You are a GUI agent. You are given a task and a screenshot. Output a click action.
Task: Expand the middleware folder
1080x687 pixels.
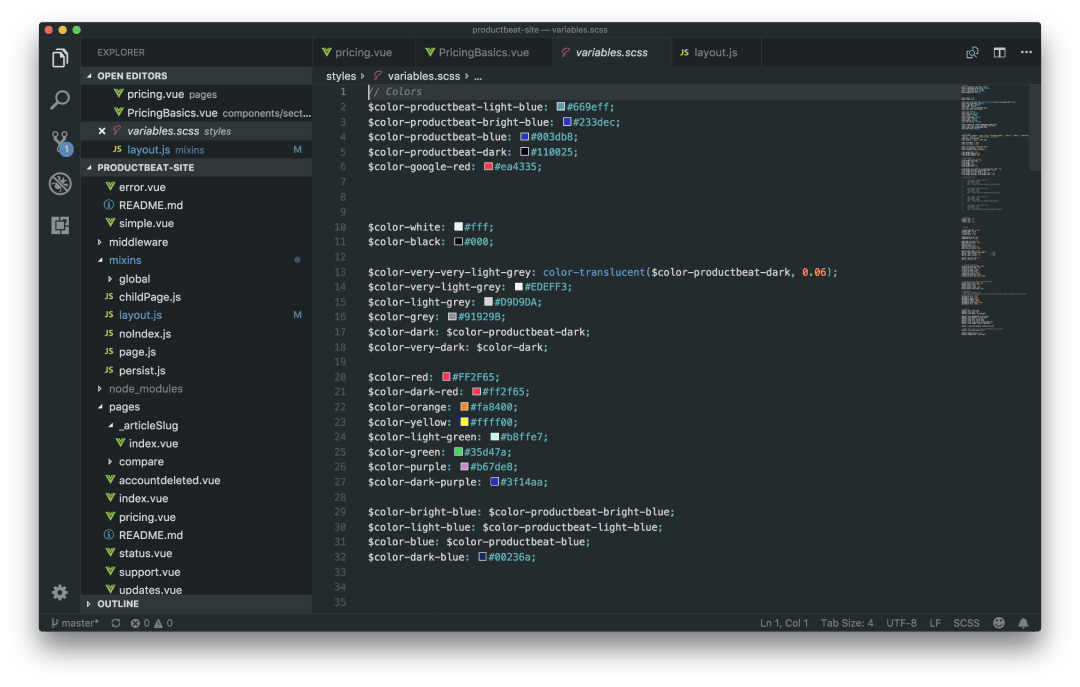(101, 242)
